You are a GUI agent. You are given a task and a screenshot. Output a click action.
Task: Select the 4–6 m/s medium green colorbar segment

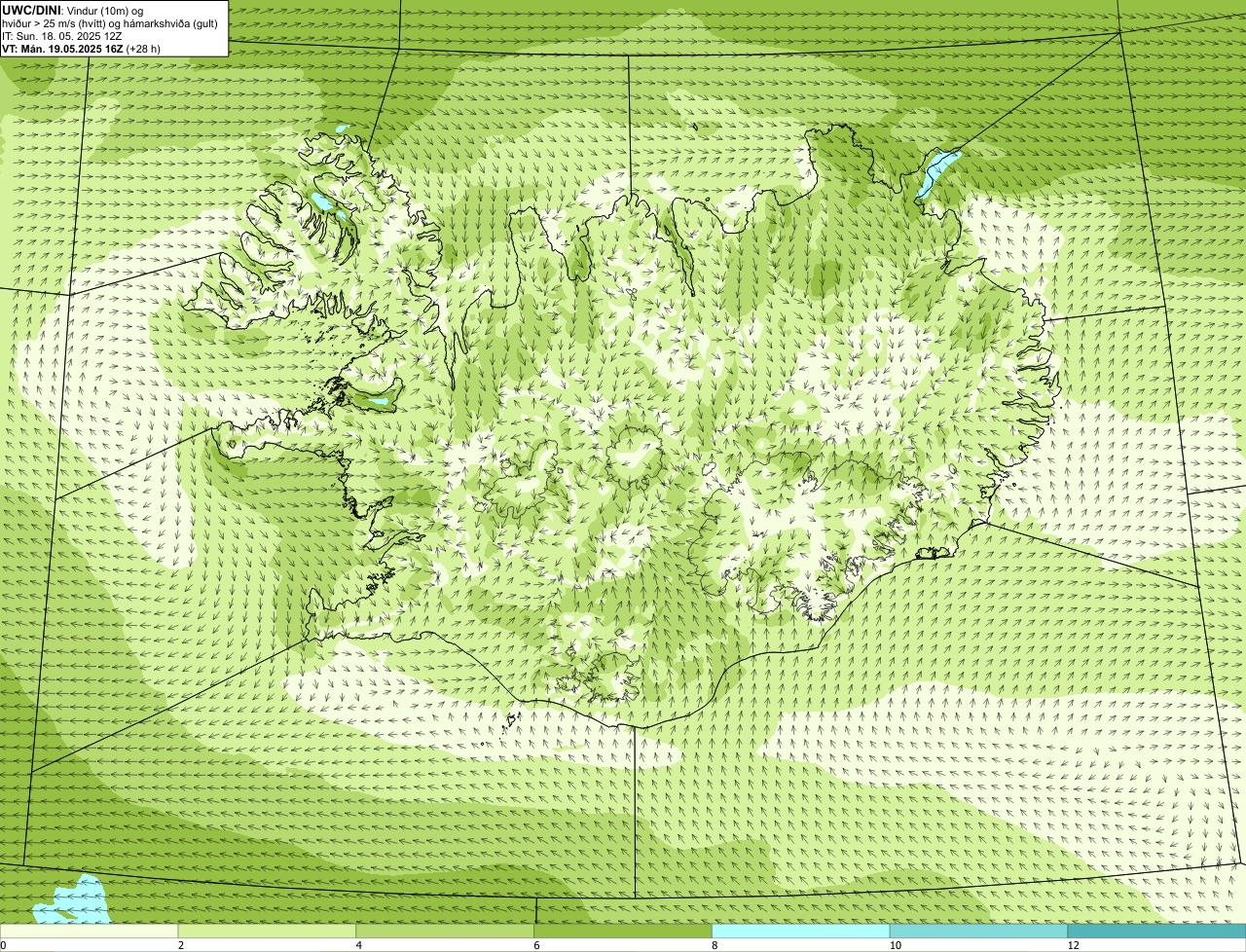(x=445, y=932)
